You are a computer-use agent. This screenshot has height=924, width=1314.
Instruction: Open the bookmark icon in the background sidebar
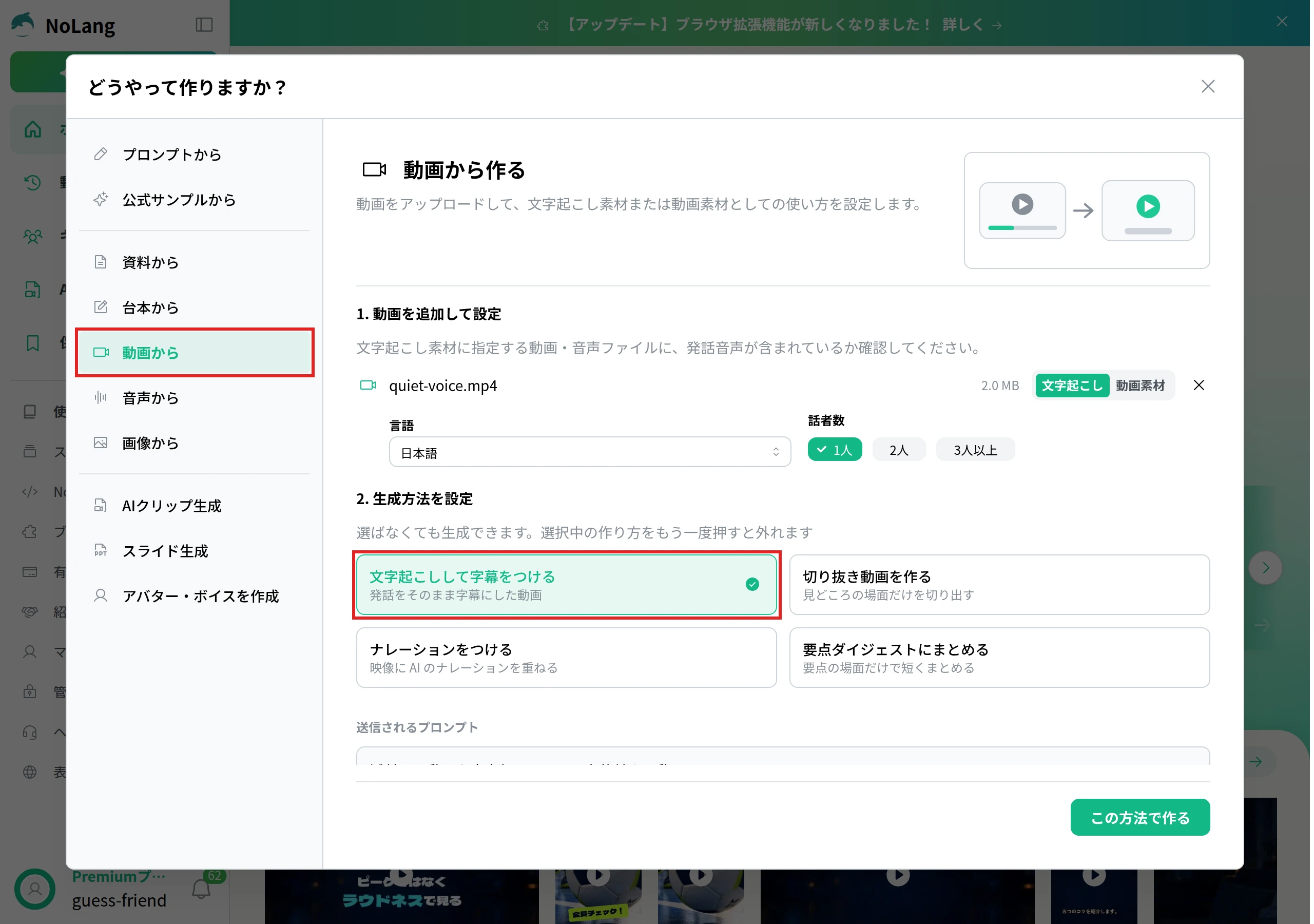click(33, 343)
